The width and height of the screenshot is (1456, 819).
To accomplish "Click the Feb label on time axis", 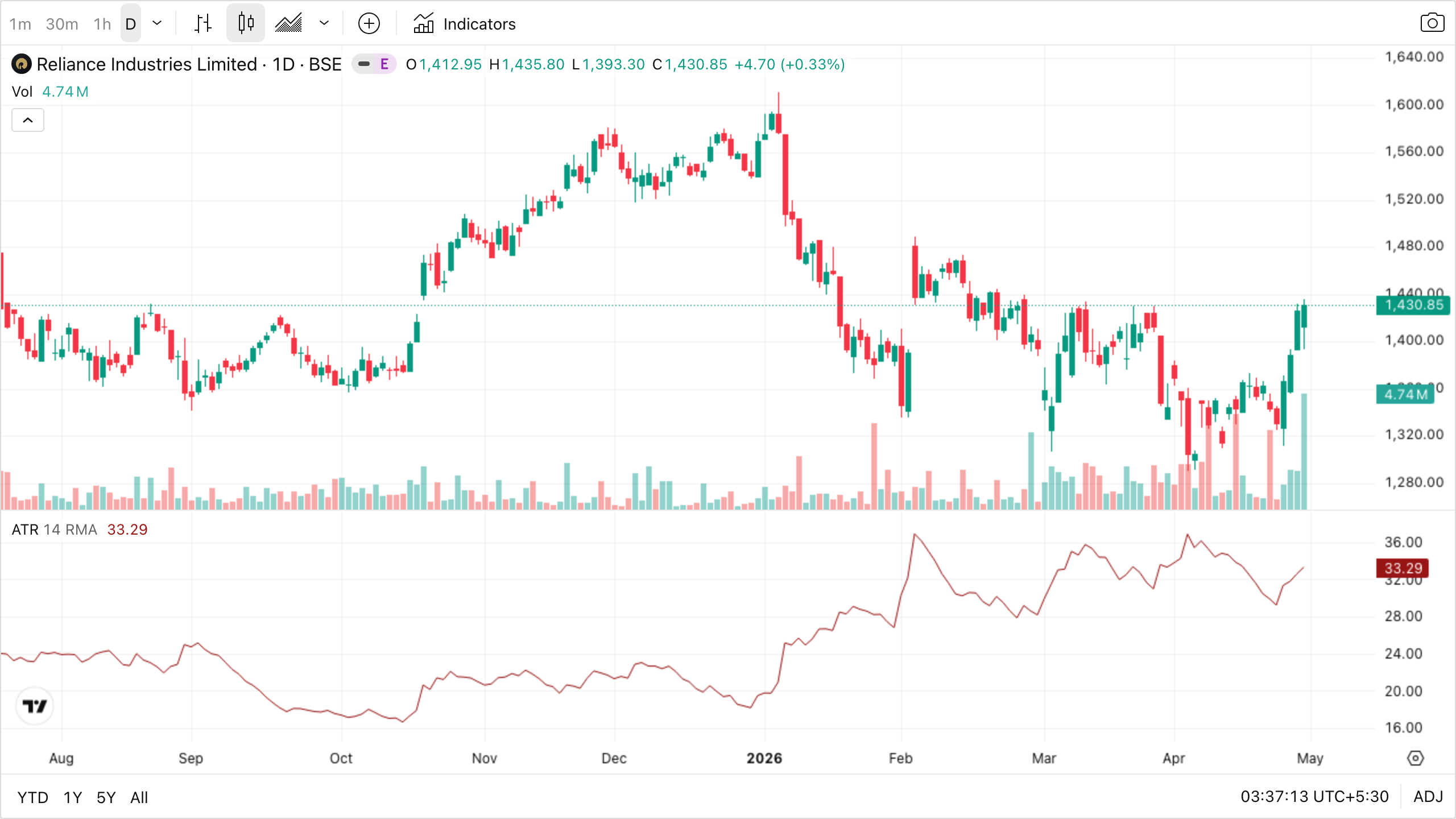I will click(901, 758).
